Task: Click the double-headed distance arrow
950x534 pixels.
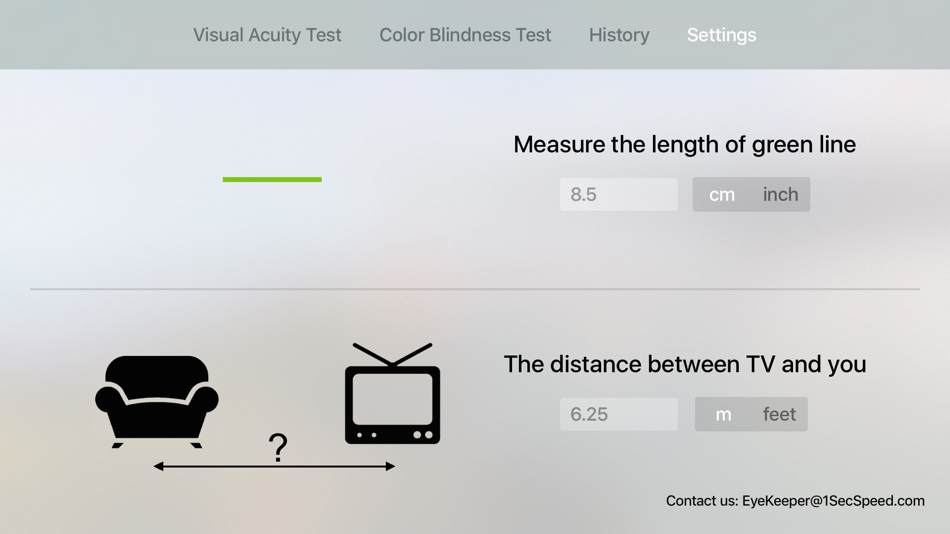Action: pyautogui.click(x=274, y=466)
